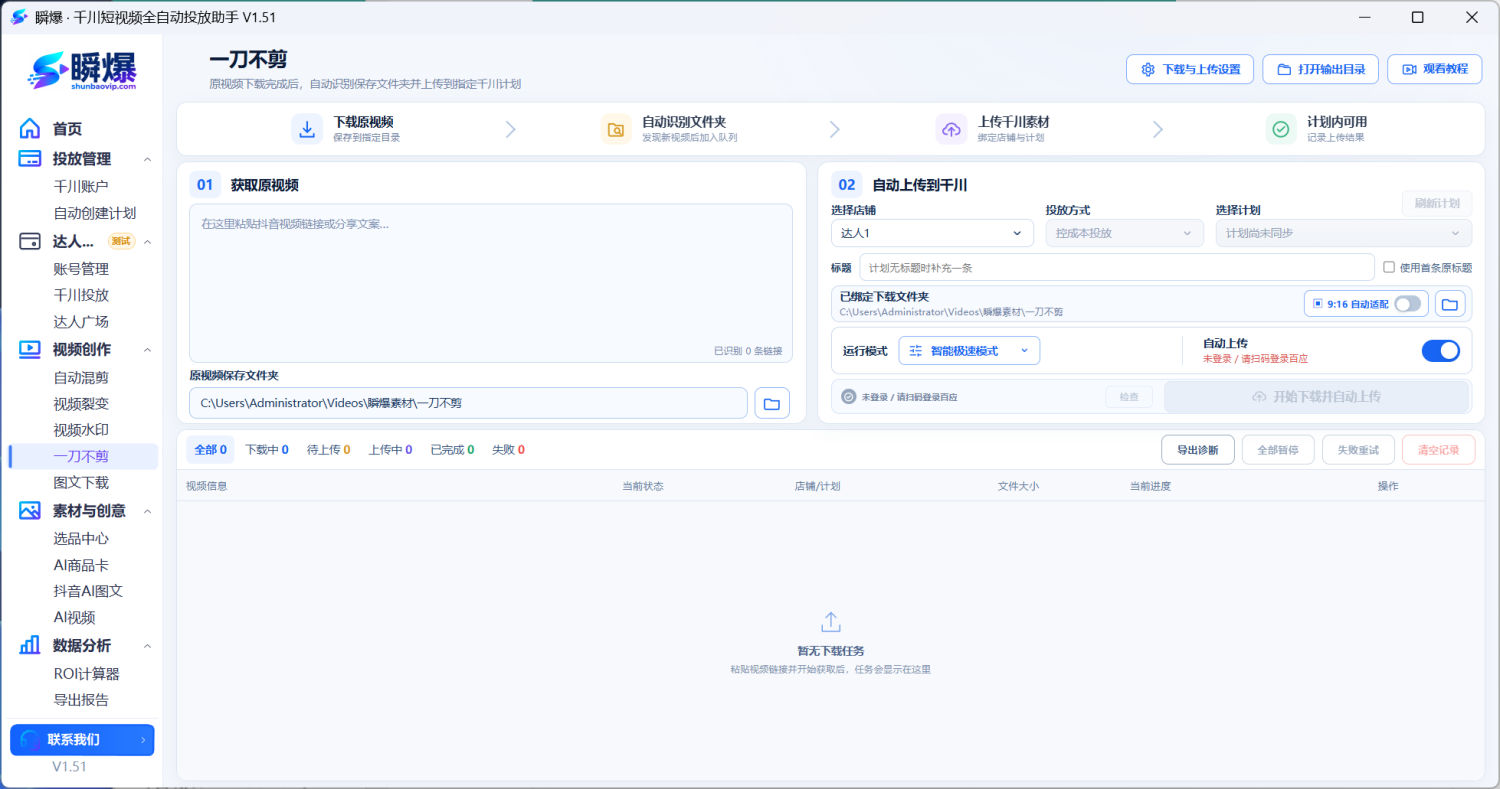Screen dimensions: 1500x789
Task: Switch to the 待上传 tab
Action: tap(328, 450)
